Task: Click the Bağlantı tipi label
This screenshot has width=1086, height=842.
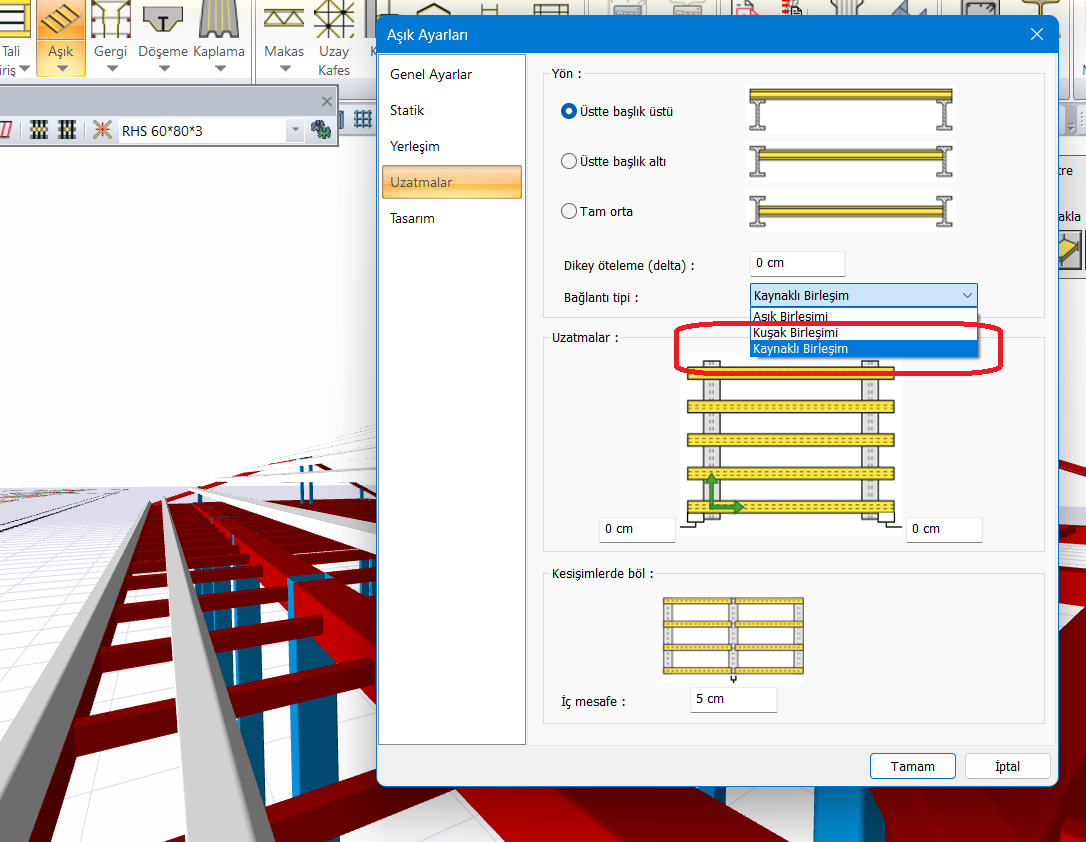Action: (x=601, y=297)
